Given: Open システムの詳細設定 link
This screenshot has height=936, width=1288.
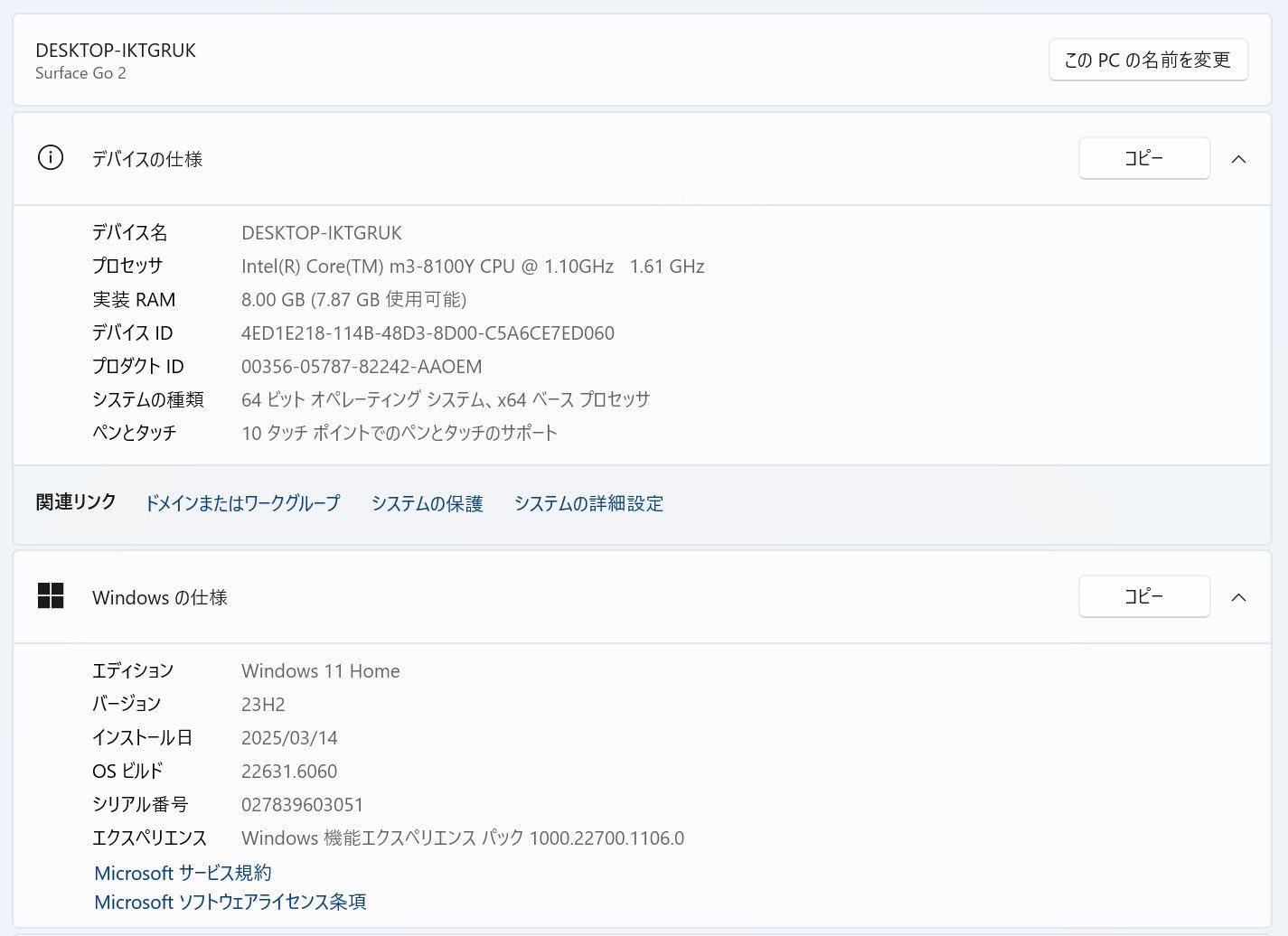Looking at the screenshot, I should (588, 503).
